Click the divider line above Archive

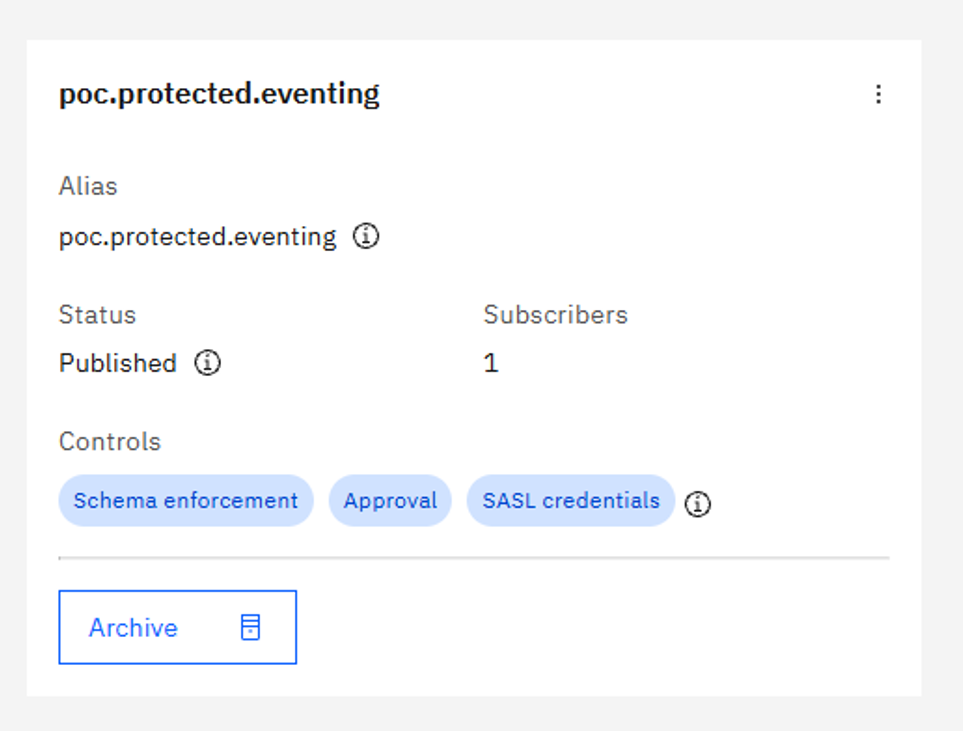[x=474, y=558]
